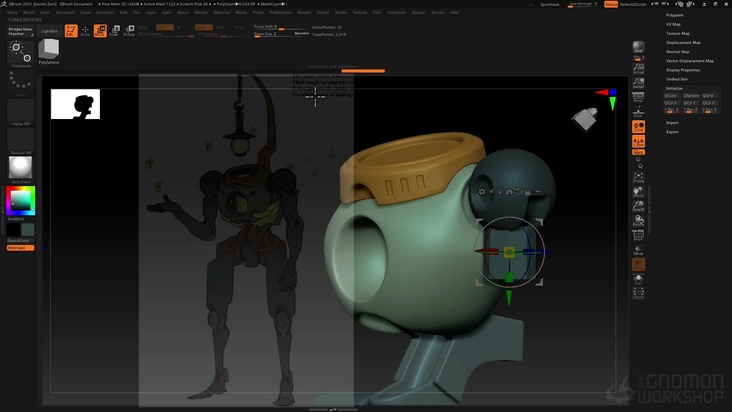732x412 pixels.
Task: Open the Zplugin menu
Action: click(418, 12)
